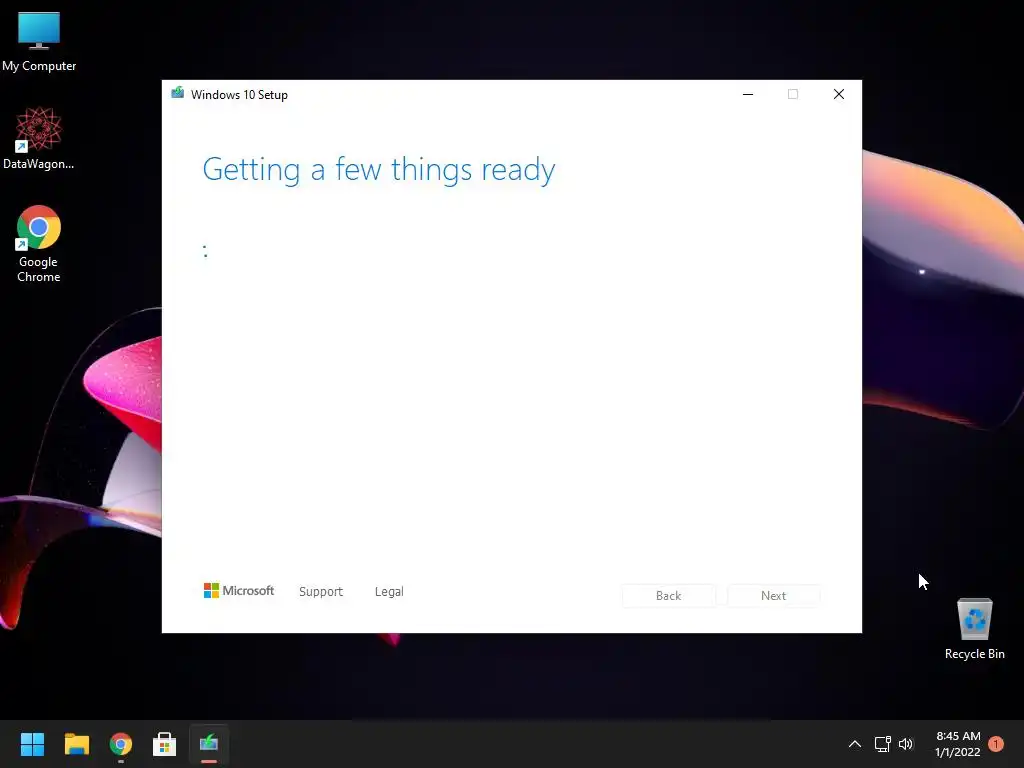The width and height of the screenshot is (1024, 768).
Task: Minimize the Windows 10 Setup window
Action: point(748,94)
